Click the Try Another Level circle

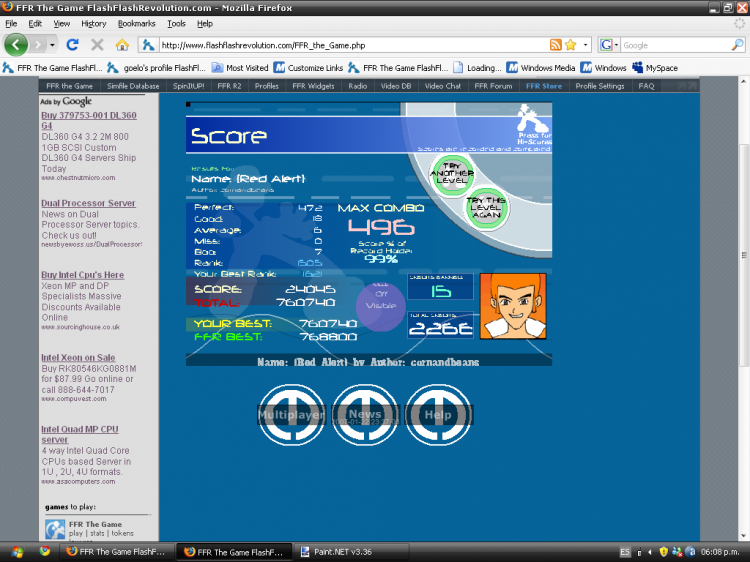pyautogui.click(x=452, y=174)
